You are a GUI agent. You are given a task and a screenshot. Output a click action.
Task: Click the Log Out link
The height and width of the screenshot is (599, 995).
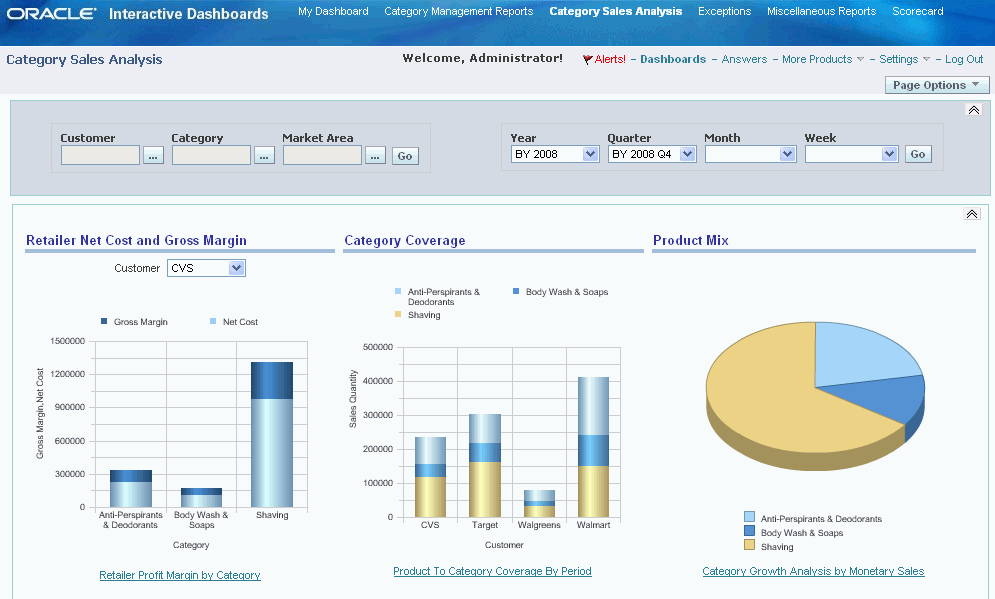coord(964,59)
